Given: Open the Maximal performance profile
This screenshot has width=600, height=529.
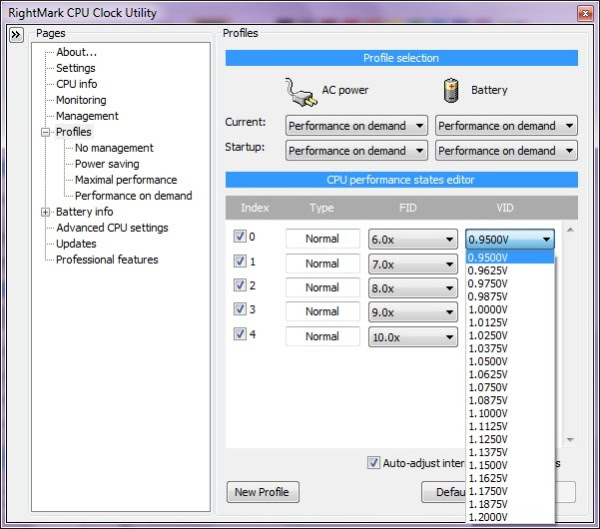Looking at the screenshot, I should 126,180.
